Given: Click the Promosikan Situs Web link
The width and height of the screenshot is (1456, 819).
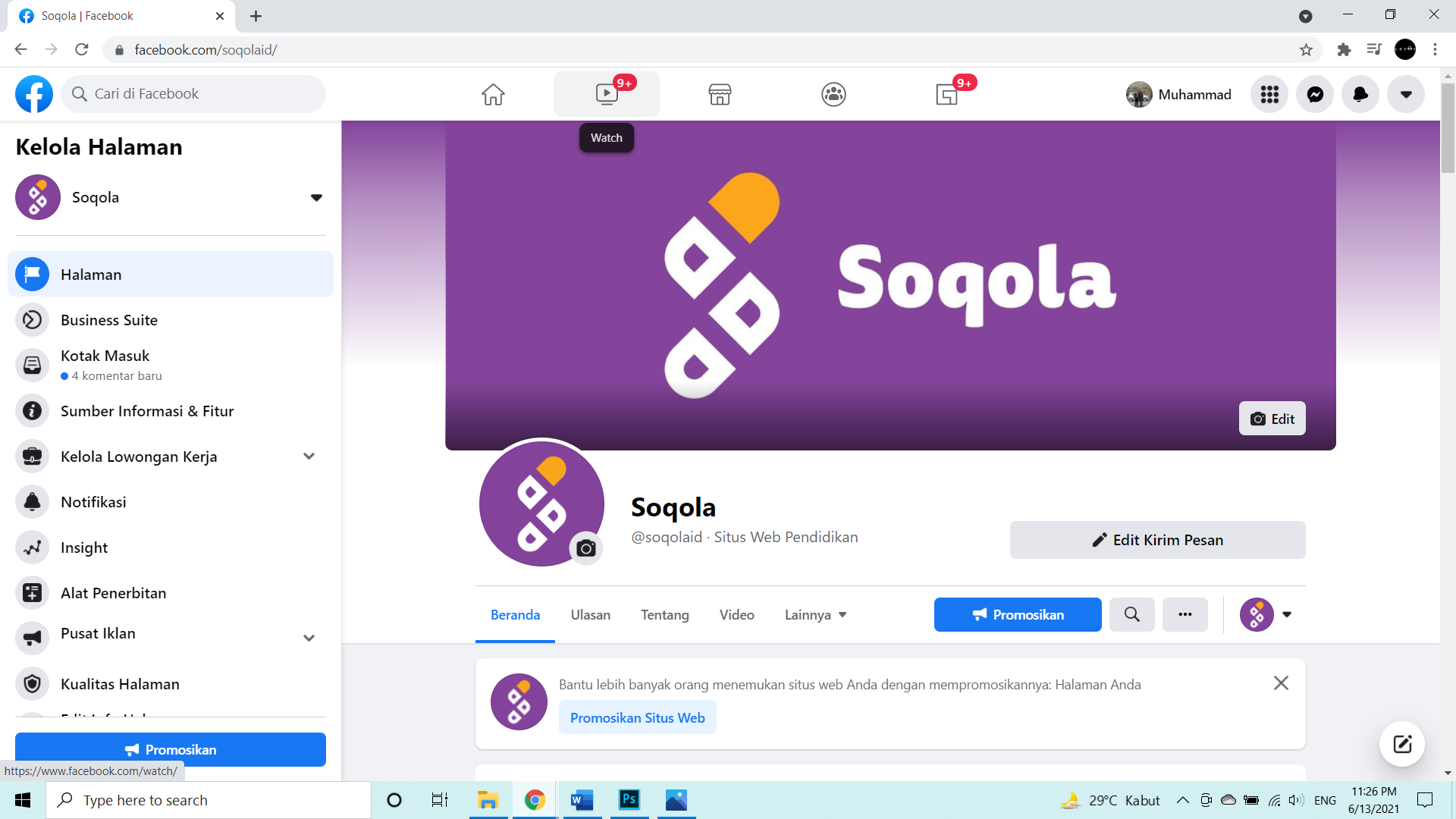Looking at the screenshot, I should point(637,717).
